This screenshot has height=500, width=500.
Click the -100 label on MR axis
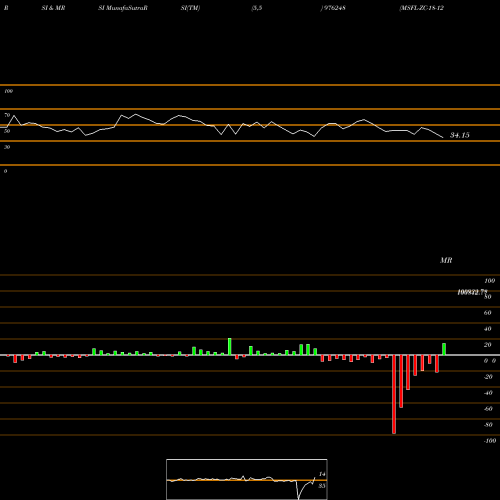point(490,441)
